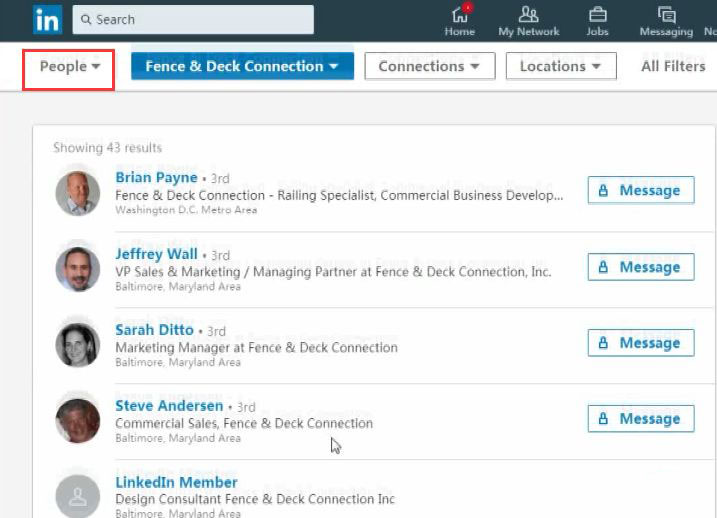This screenshot has height=518, width=717.
Task: Focus the Search input field
Action: [193, 20]
